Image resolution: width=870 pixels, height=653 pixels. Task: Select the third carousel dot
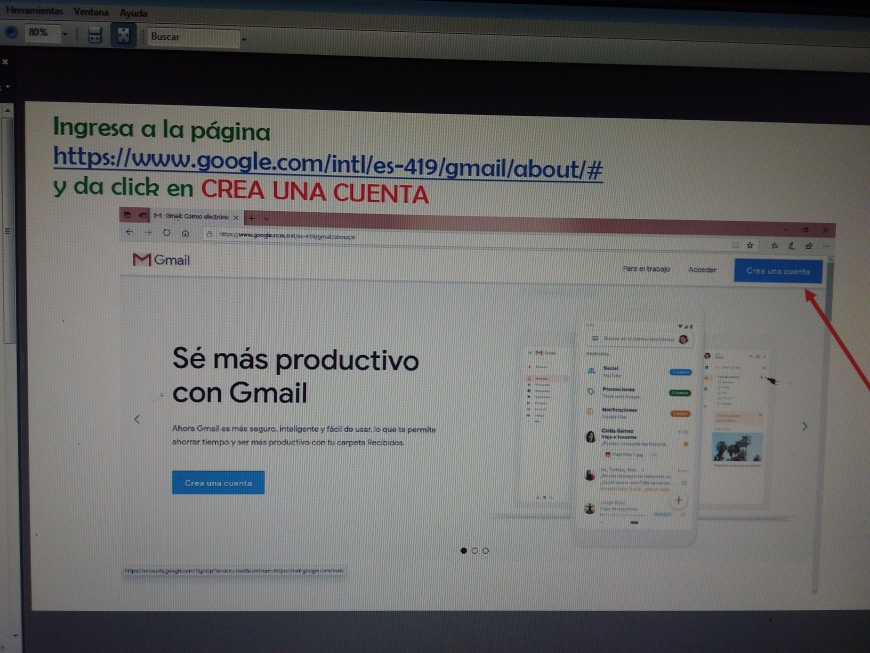[x=485, y=551]
